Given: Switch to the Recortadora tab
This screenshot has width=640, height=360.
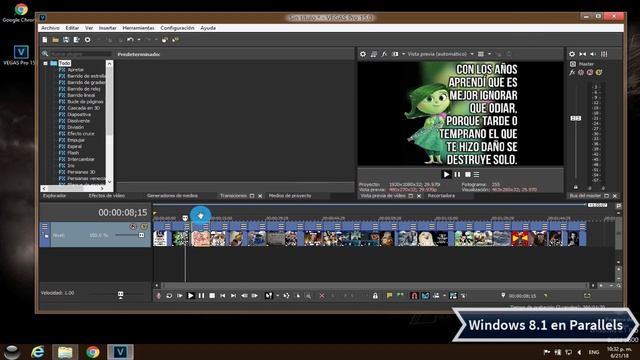Looking at the screenshot, I should (x=441, y=196).
